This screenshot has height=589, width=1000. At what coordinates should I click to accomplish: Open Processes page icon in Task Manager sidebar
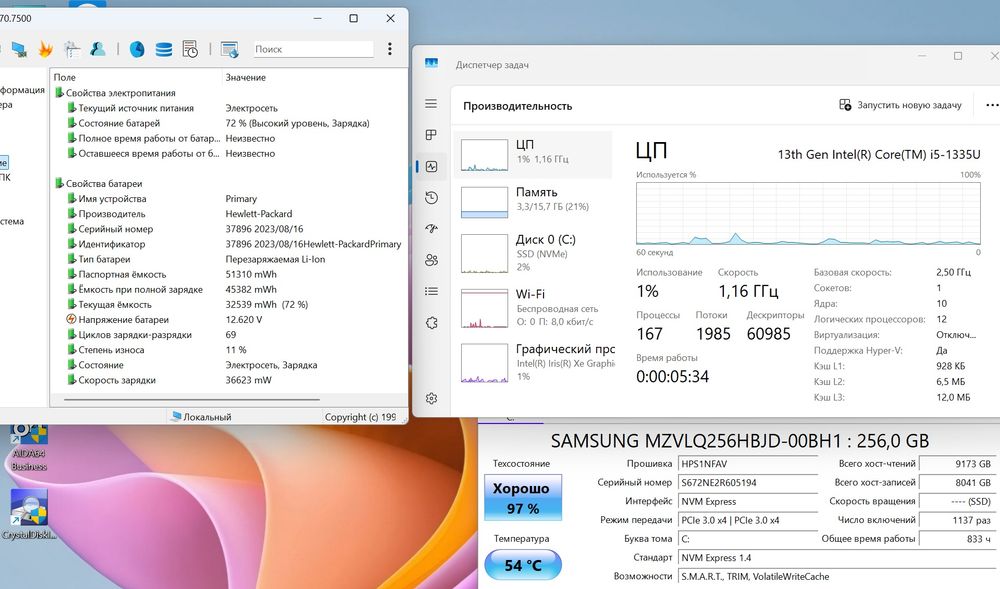431,135
